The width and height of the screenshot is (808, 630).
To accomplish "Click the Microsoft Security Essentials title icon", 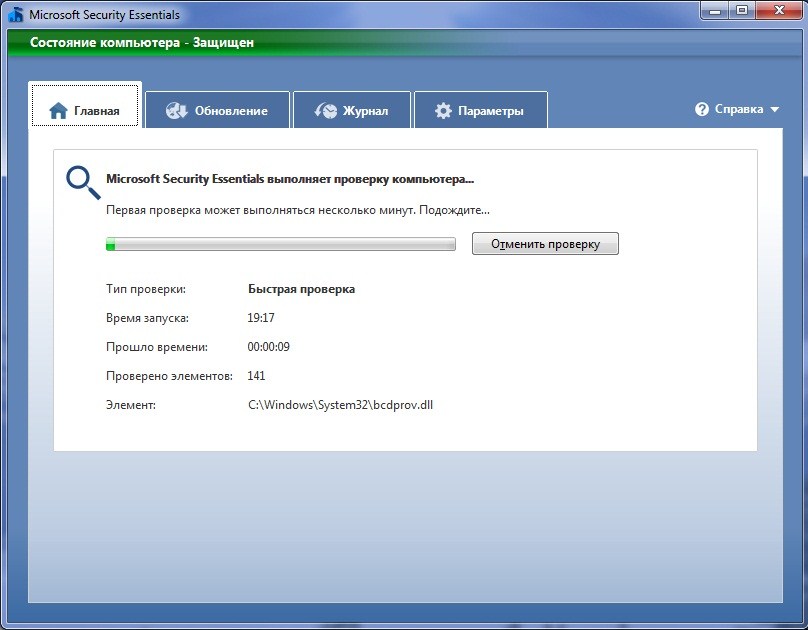I will [15, 14].
